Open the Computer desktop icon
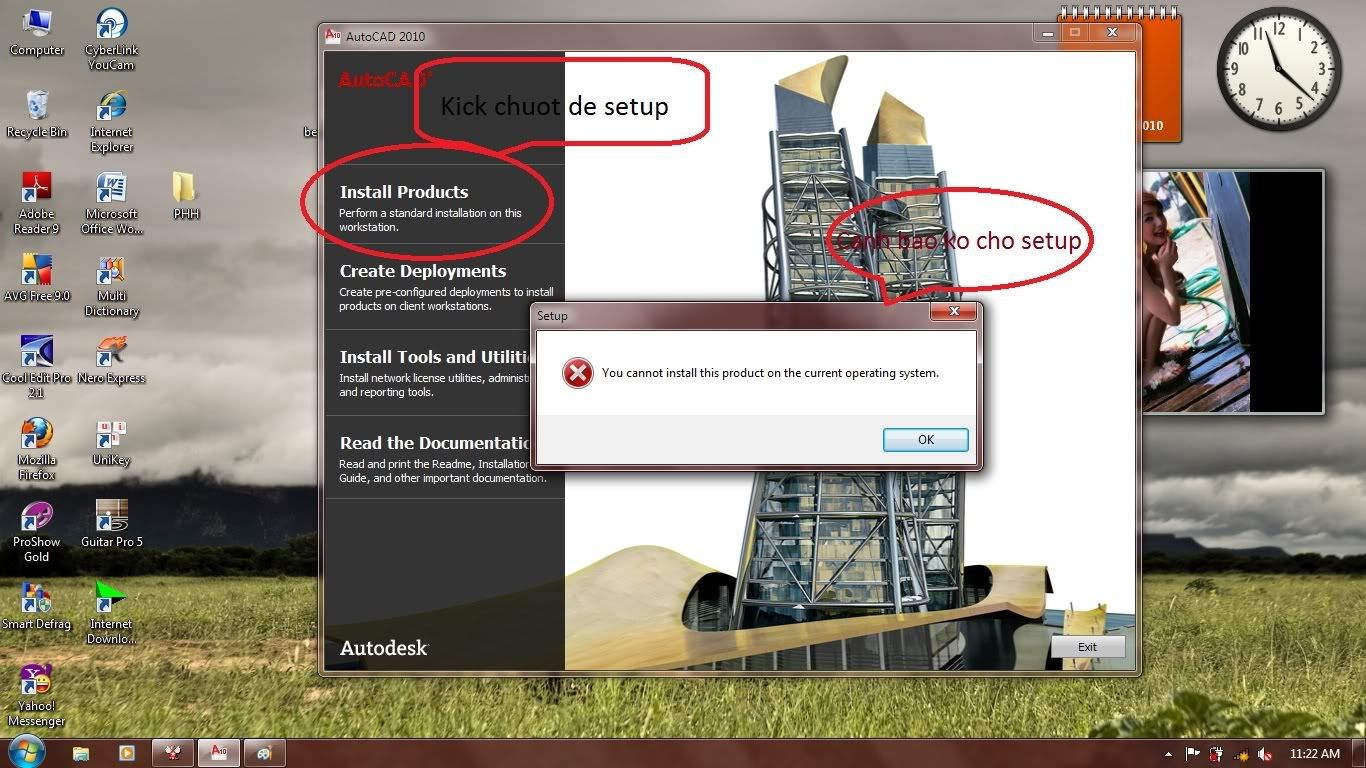 click(x=37, y=33)
